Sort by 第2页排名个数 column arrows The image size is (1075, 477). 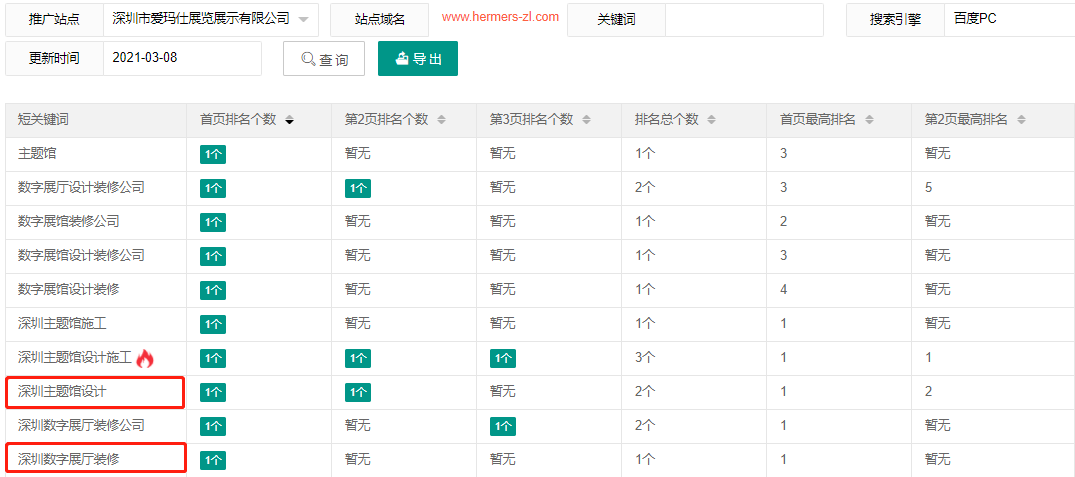coord(441,120)
